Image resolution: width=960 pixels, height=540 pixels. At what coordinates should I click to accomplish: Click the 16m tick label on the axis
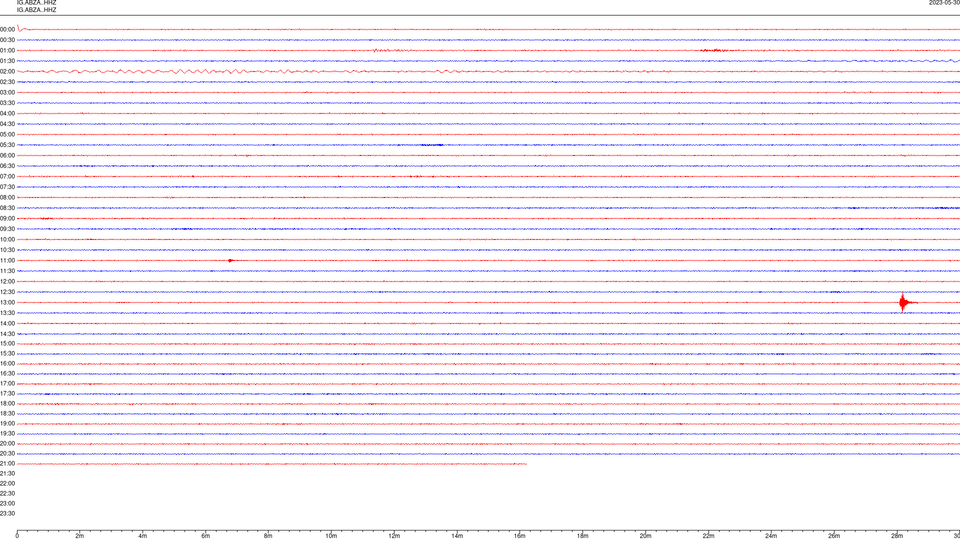pyautogui.click(x=520, y=536)
